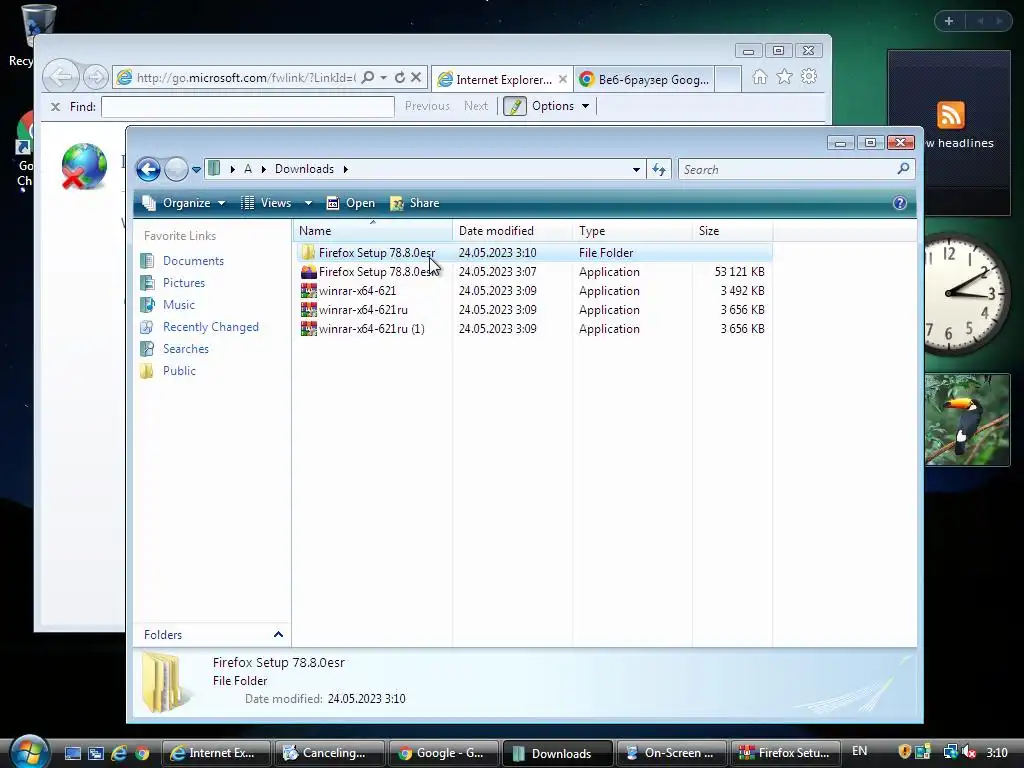This screenshot has height=768, width=1024.
Task: Switch to the Google Chrome browser tab
Action: coord(644,80)
